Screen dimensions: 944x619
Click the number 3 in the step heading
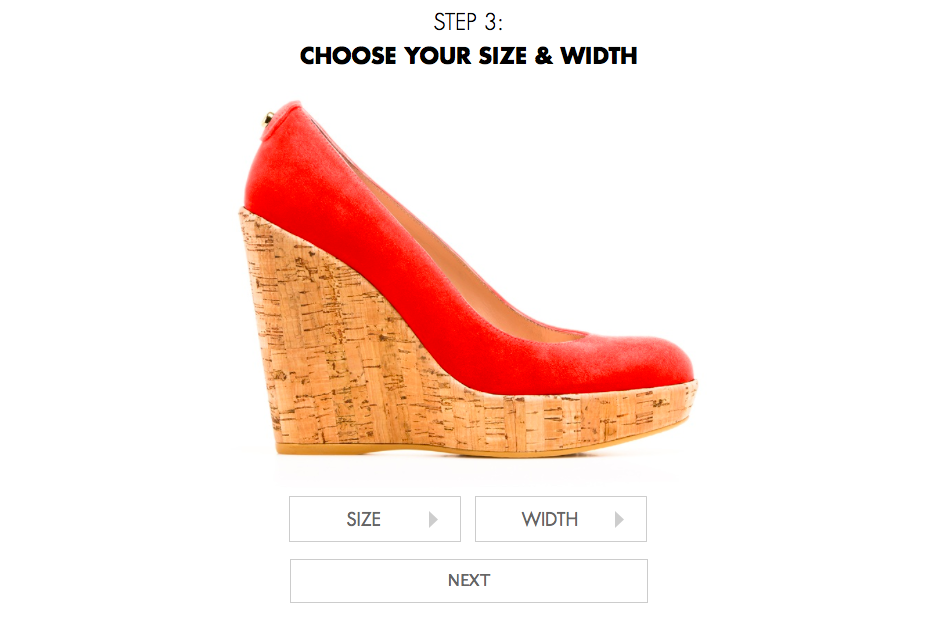pyautogui.click(x=491, y=22)
